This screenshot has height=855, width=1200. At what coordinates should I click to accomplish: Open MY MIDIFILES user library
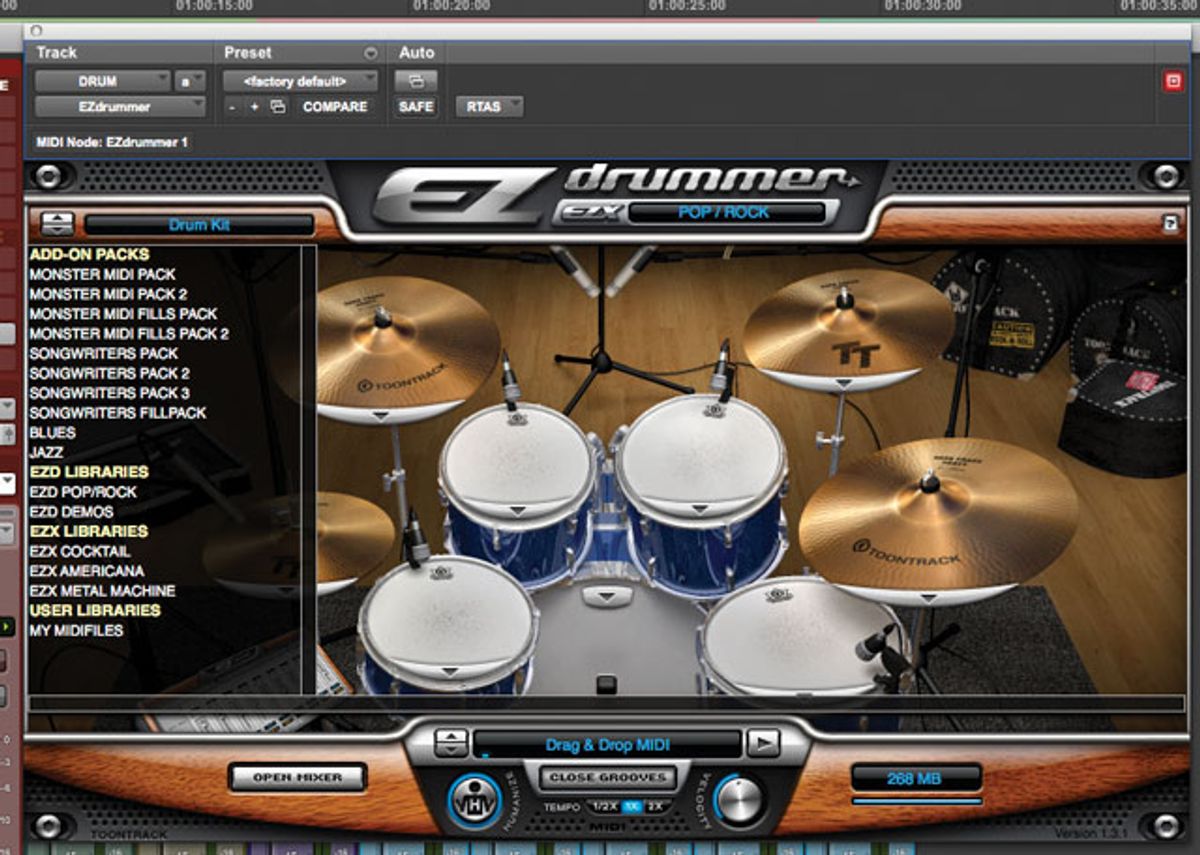76,630
